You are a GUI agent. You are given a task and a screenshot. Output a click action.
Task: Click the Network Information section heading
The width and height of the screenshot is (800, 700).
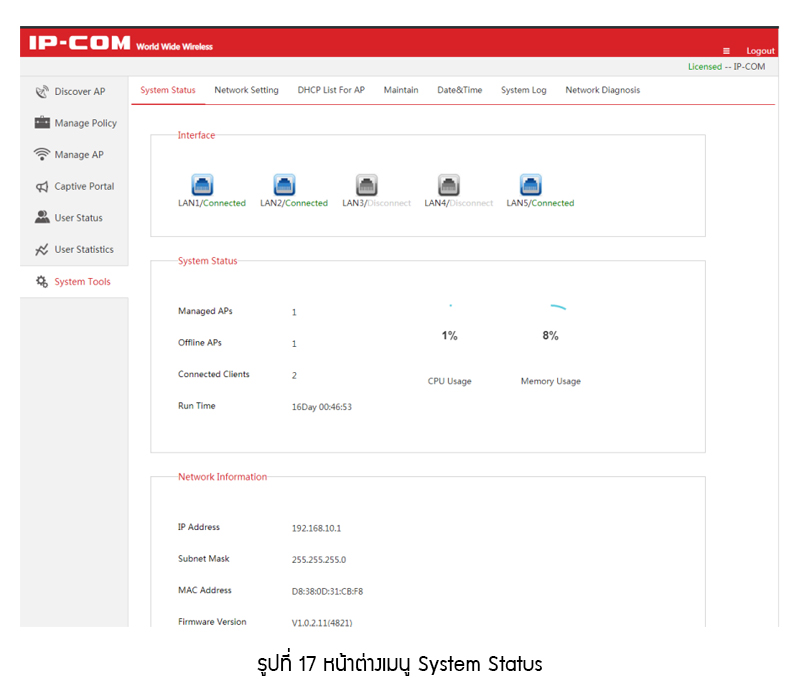coord(222,477)
